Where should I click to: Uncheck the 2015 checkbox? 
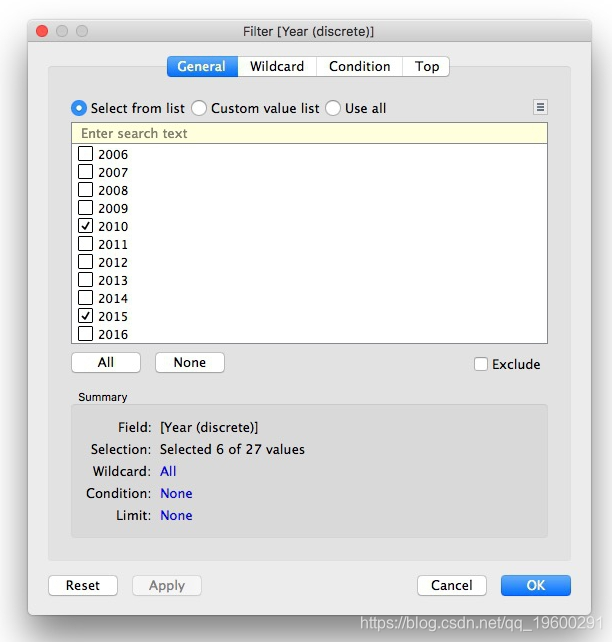pos(85,316)
